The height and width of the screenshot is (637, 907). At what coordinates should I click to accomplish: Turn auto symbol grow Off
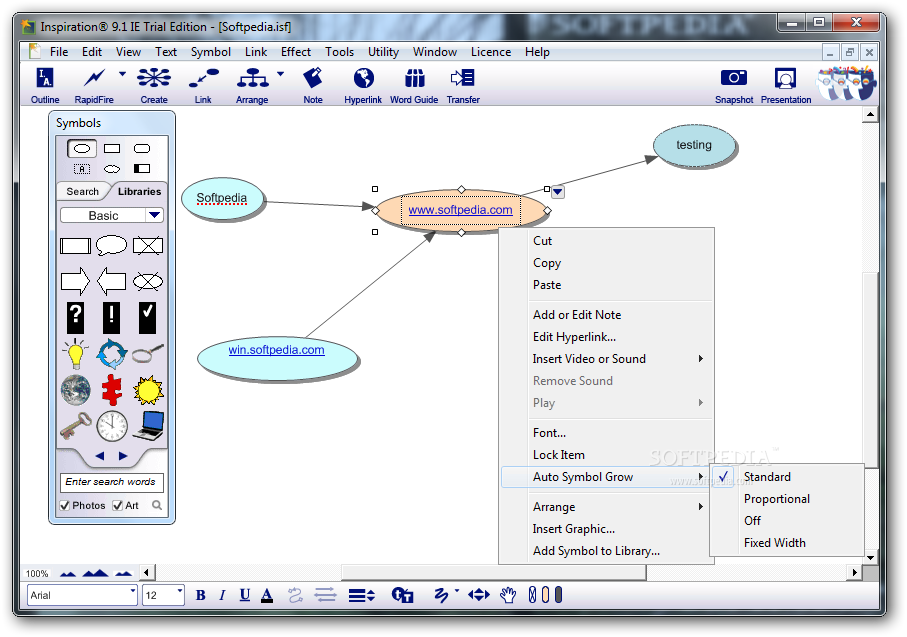click(x=752, y=521)
